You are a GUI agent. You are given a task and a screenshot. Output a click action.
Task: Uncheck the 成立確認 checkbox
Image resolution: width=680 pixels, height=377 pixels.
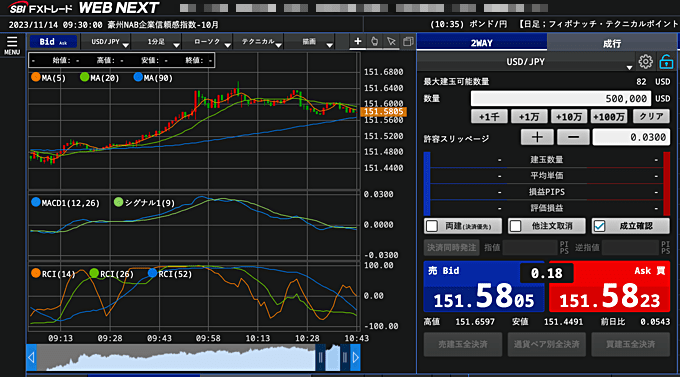point(599,226)
